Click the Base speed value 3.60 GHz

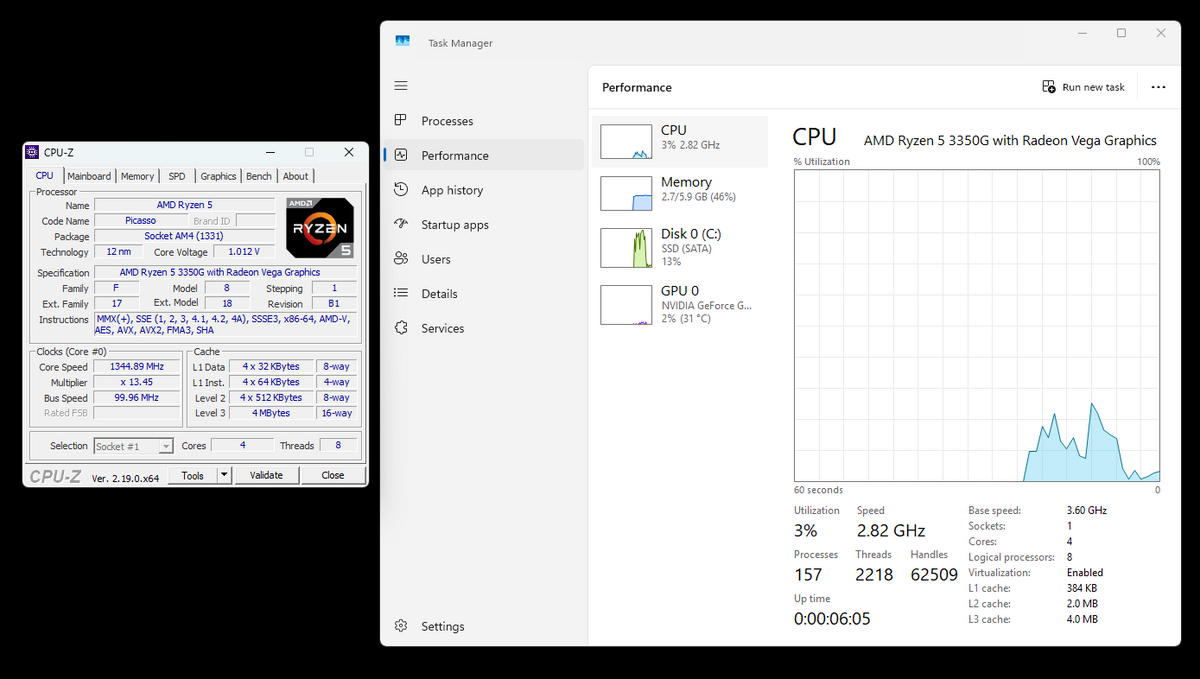point(1087,510)
